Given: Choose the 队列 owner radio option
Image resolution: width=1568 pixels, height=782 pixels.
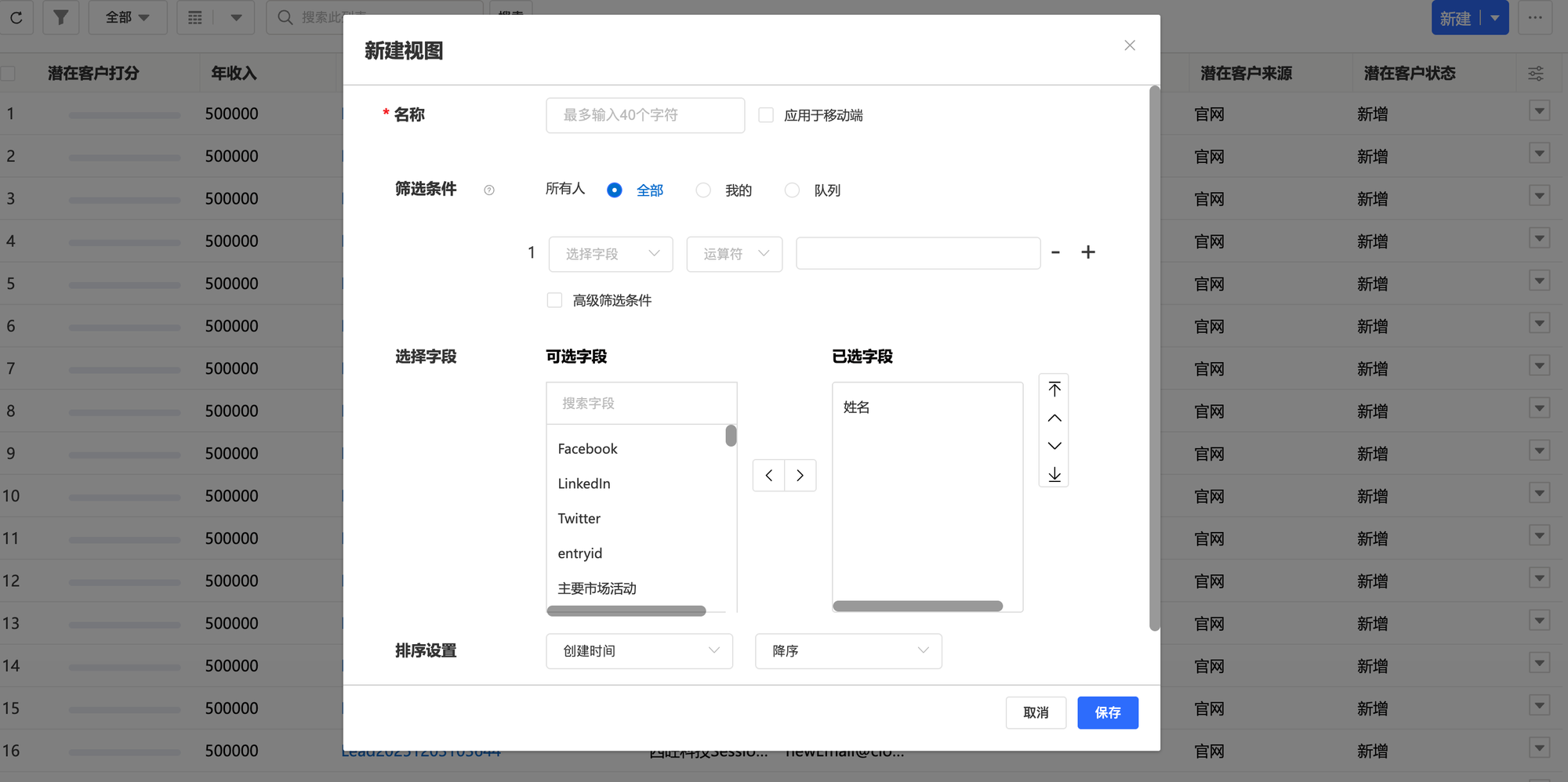Looking at the screenshot, I should [x=793, y=190].
